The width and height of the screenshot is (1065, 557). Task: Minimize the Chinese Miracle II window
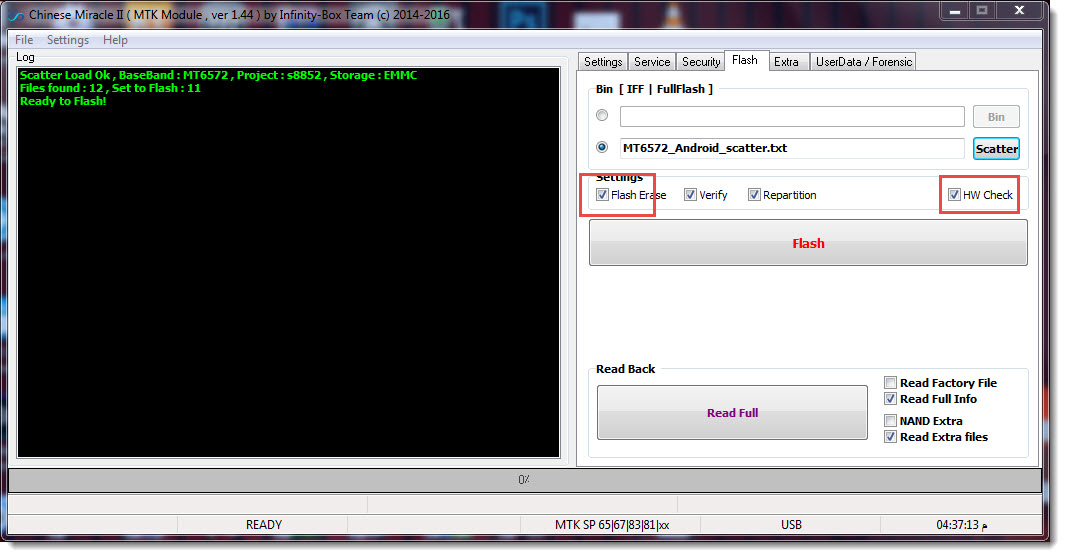(955, 11)
